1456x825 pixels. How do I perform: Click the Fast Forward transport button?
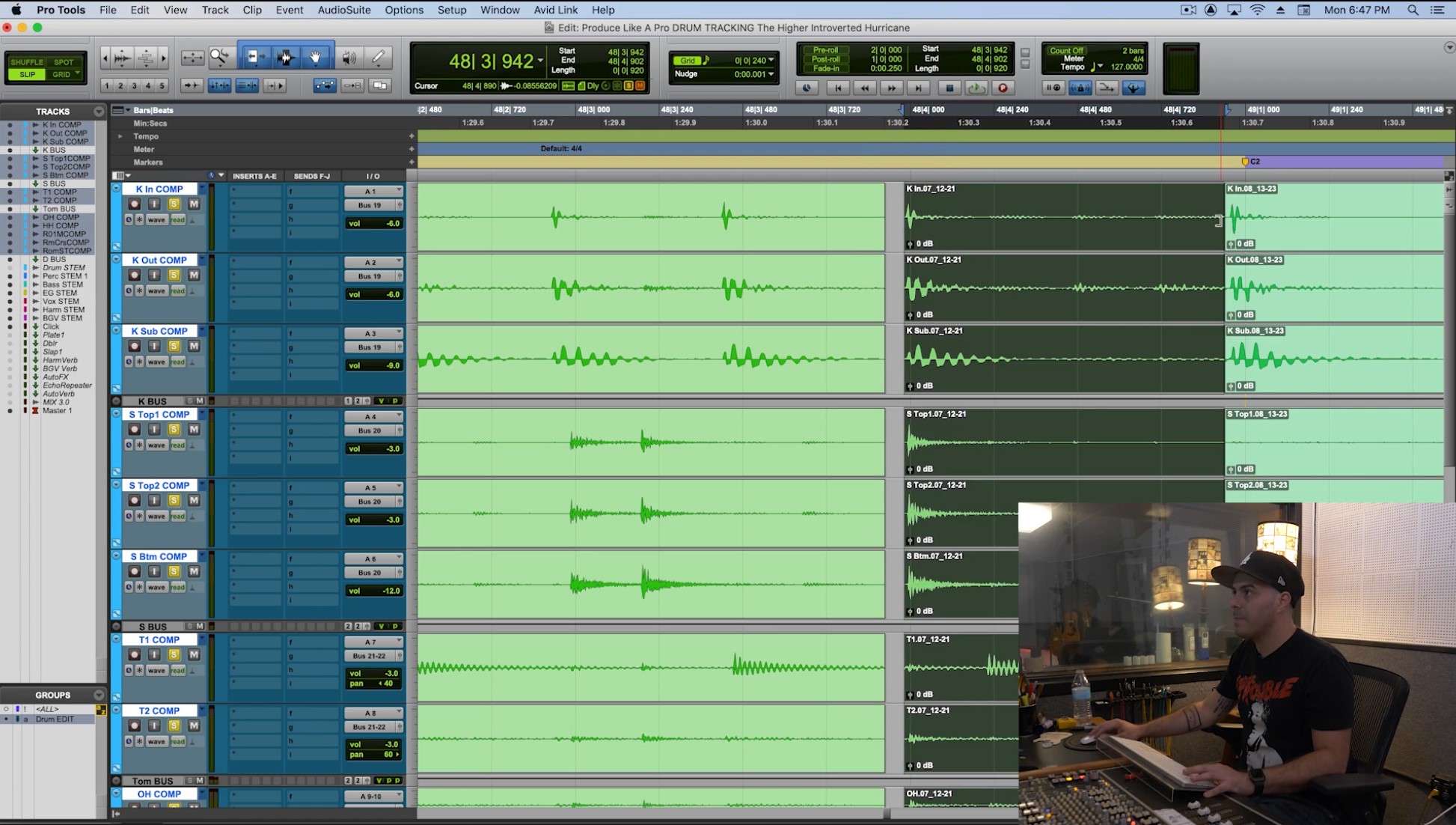pyautogui.click(x=891, y=88)
